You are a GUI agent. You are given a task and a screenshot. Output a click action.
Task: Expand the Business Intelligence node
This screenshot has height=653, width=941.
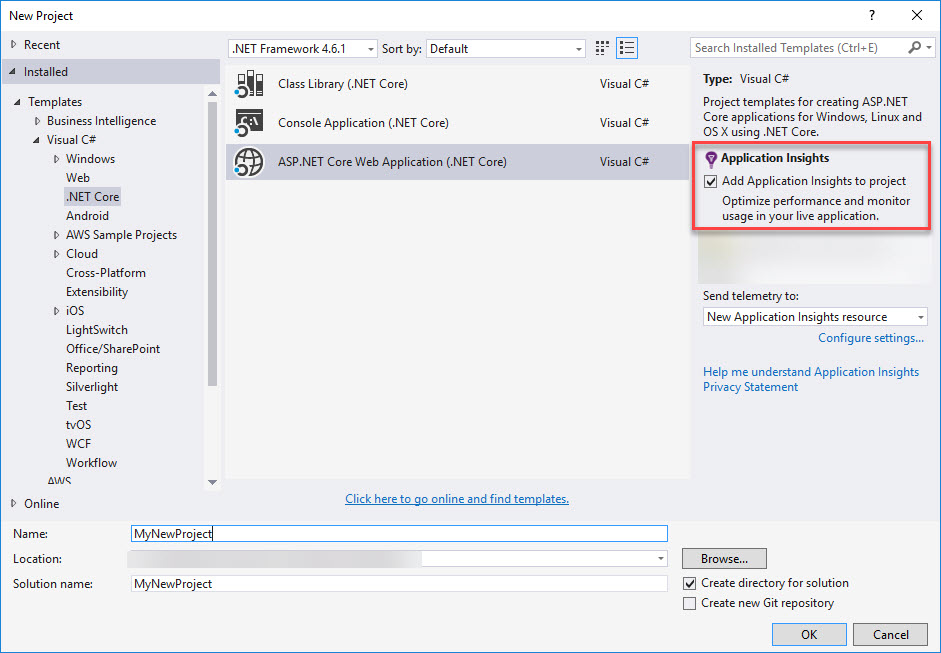[37, 121]
